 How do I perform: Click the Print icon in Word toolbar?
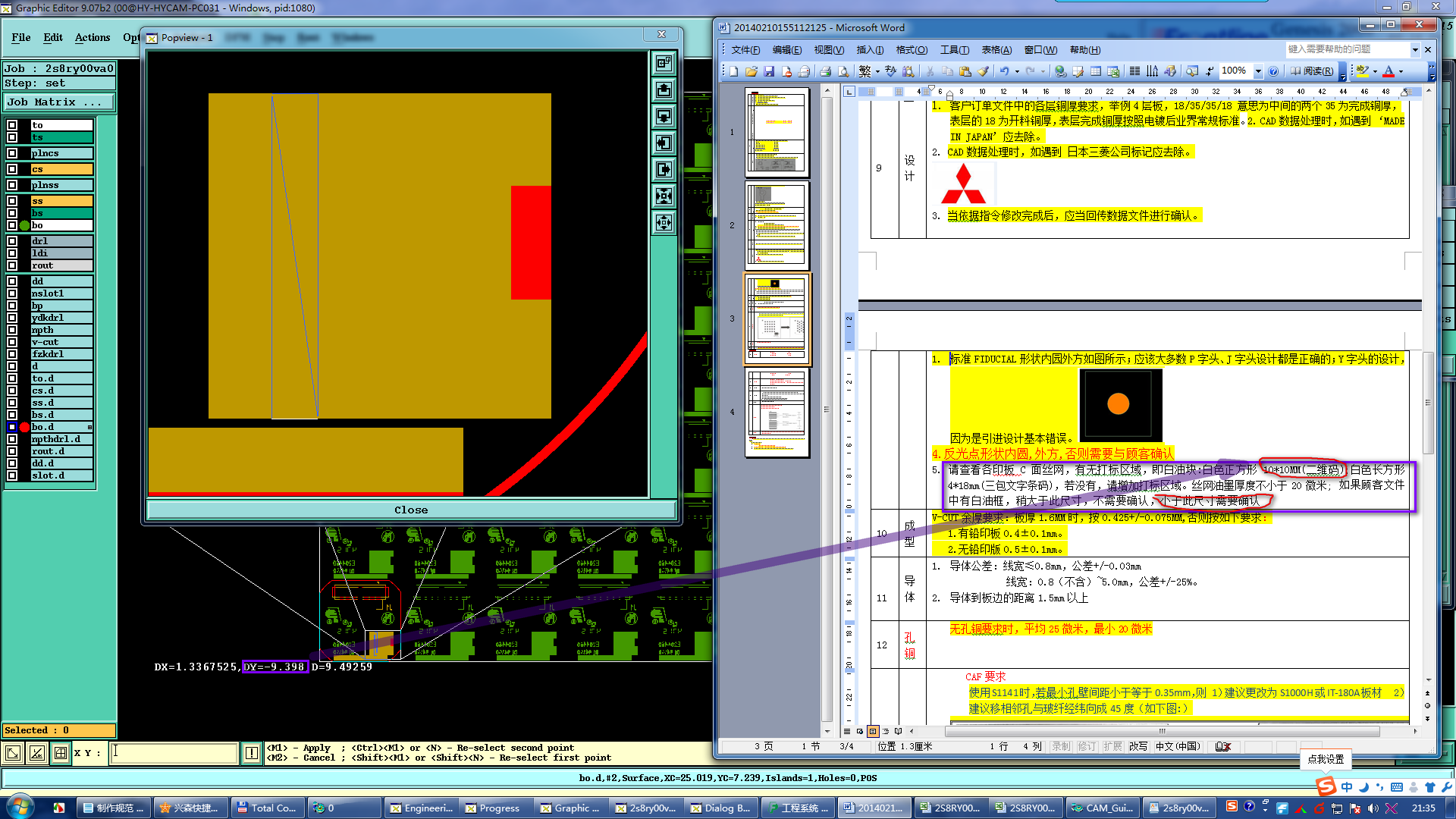(825, 71)
